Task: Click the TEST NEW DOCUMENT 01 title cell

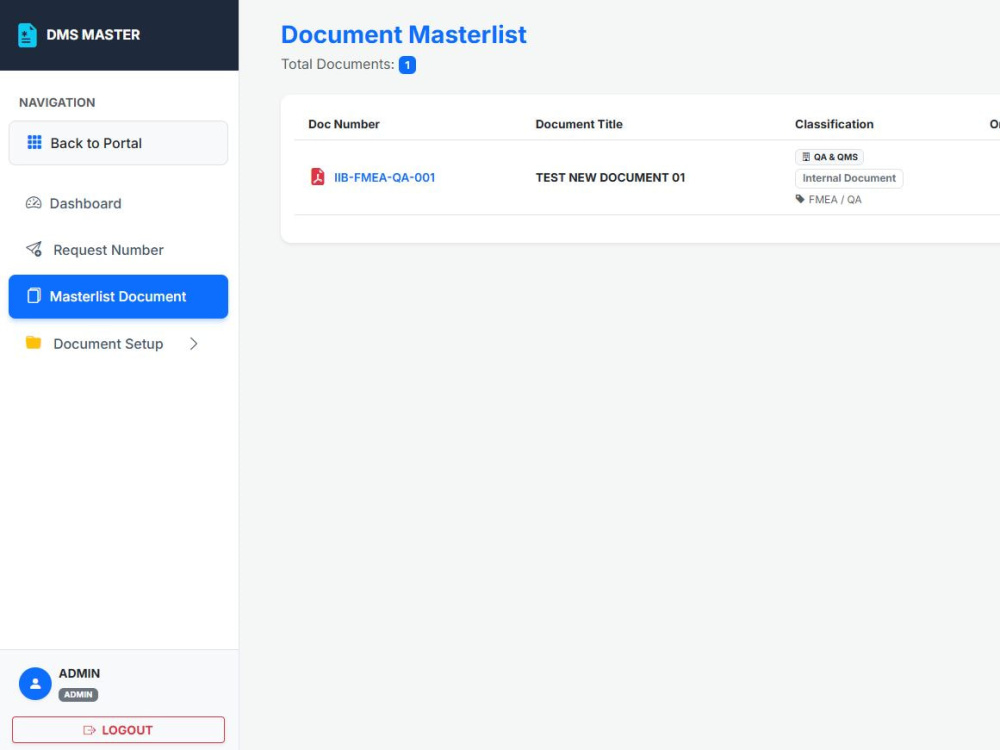Action: point(610,177)
